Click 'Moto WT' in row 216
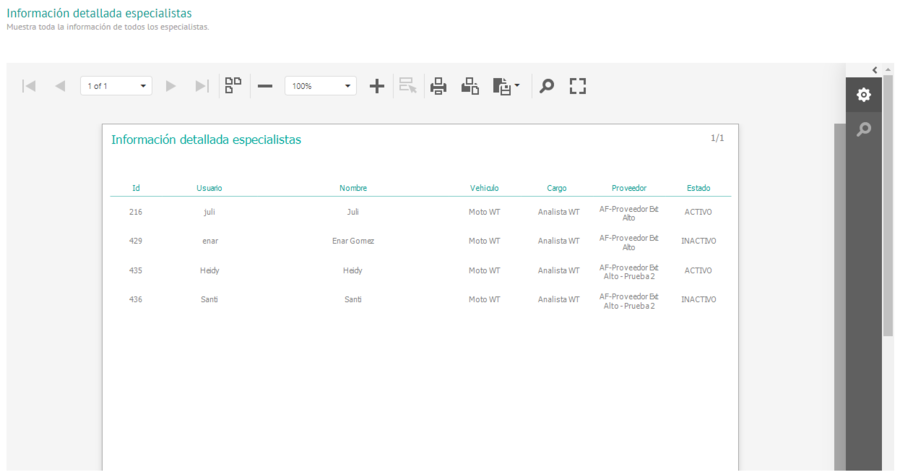 click(484, 212)
